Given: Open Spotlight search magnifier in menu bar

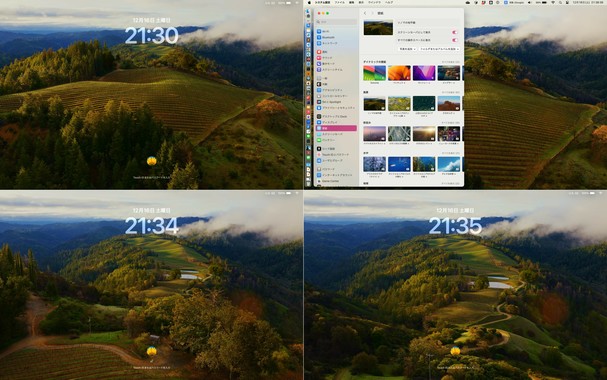Looking at the screenshot, I should (560, 2).
